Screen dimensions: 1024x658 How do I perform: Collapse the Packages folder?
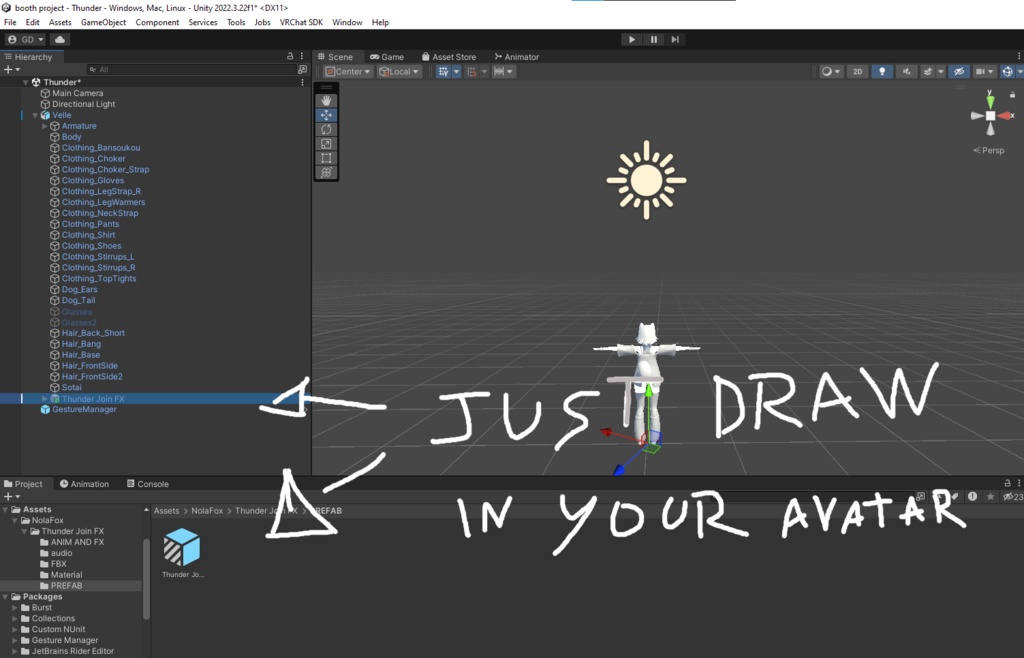pyautogui.click(x=5, y=597)
